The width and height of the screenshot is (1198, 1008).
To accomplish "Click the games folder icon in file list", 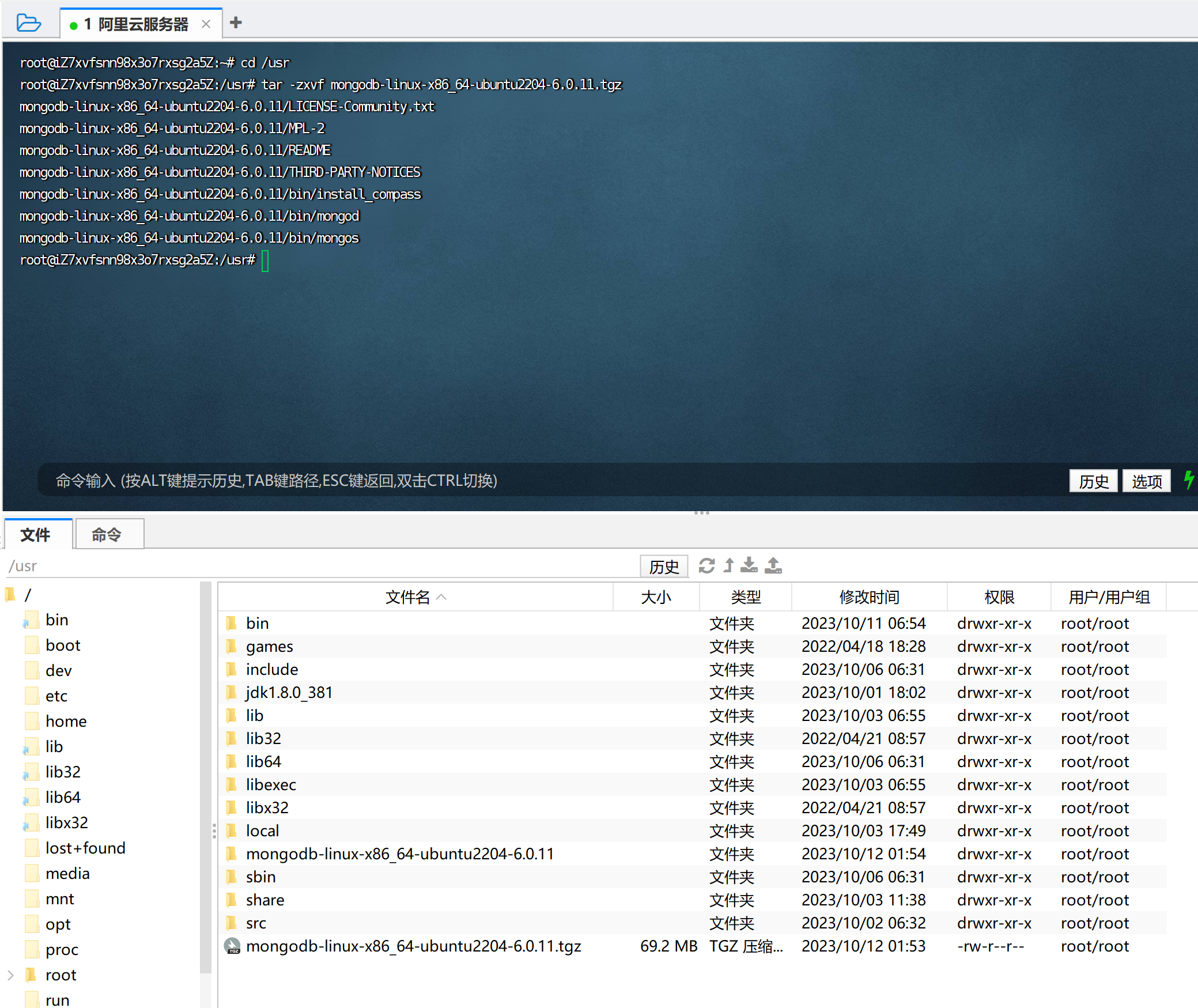I will 232,646.
